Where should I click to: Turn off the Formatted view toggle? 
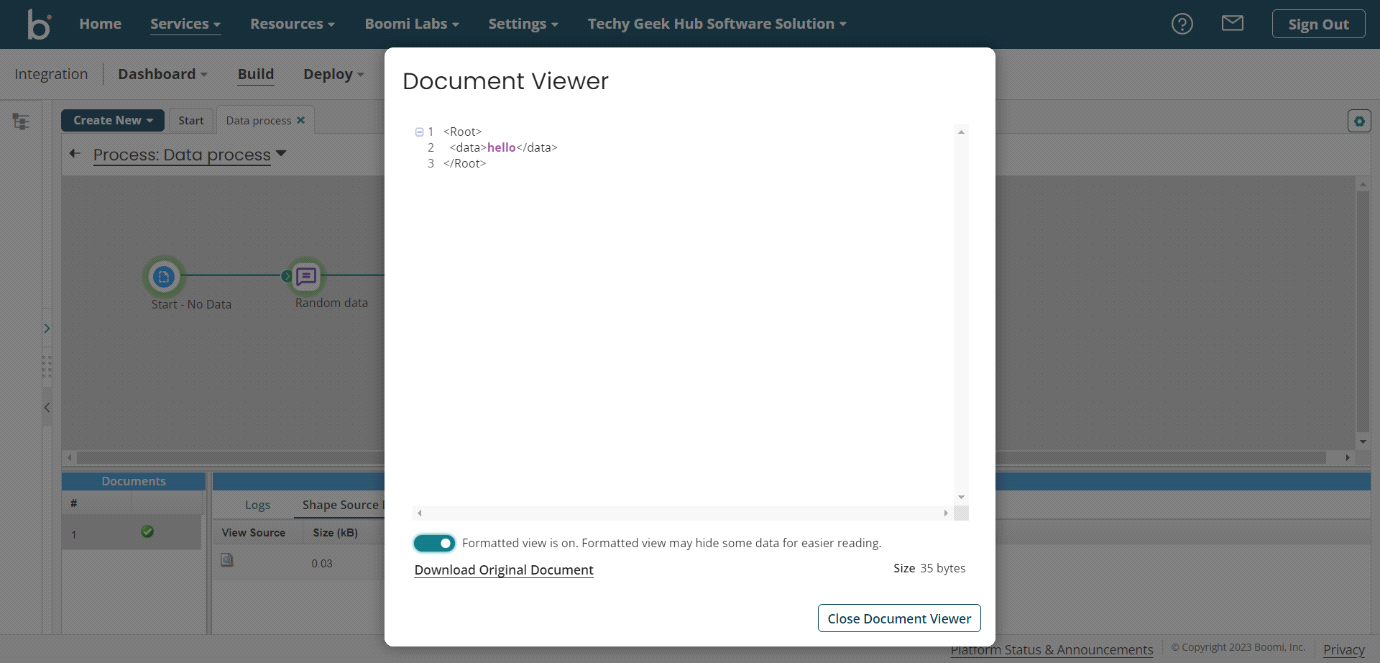pyautogui.click(x=434, y=543)
